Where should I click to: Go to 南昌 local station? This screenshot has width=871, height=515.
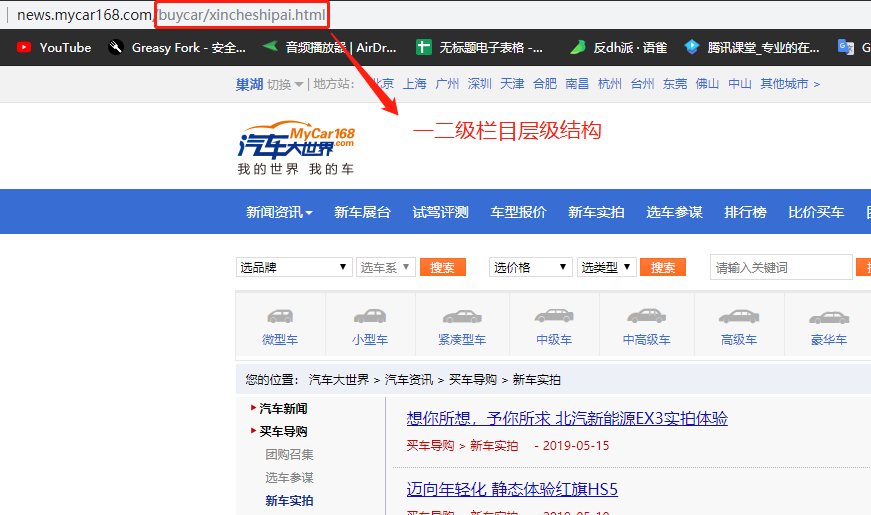[x=577, y=84]
